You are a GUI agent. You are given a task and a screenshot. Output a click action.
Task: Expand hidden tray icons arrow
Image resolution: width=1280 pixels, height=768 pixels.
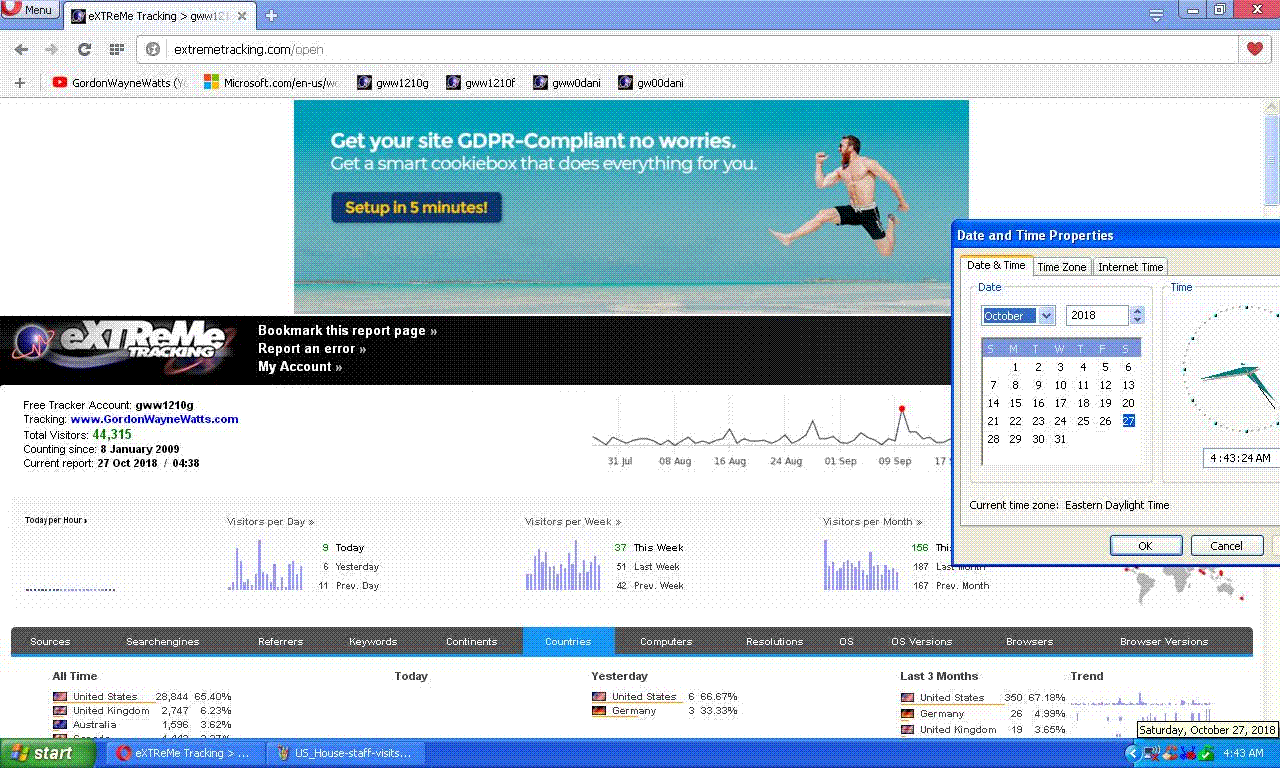(1132, 753)
